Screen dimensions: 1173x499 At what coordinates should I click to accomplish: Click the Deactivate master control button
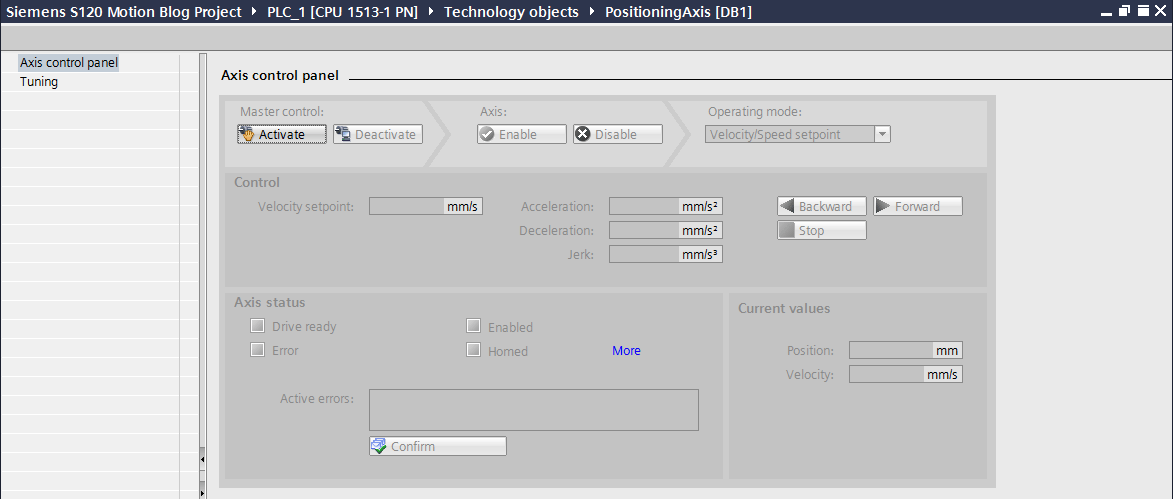pyautogui.click(x=378, y=135)
